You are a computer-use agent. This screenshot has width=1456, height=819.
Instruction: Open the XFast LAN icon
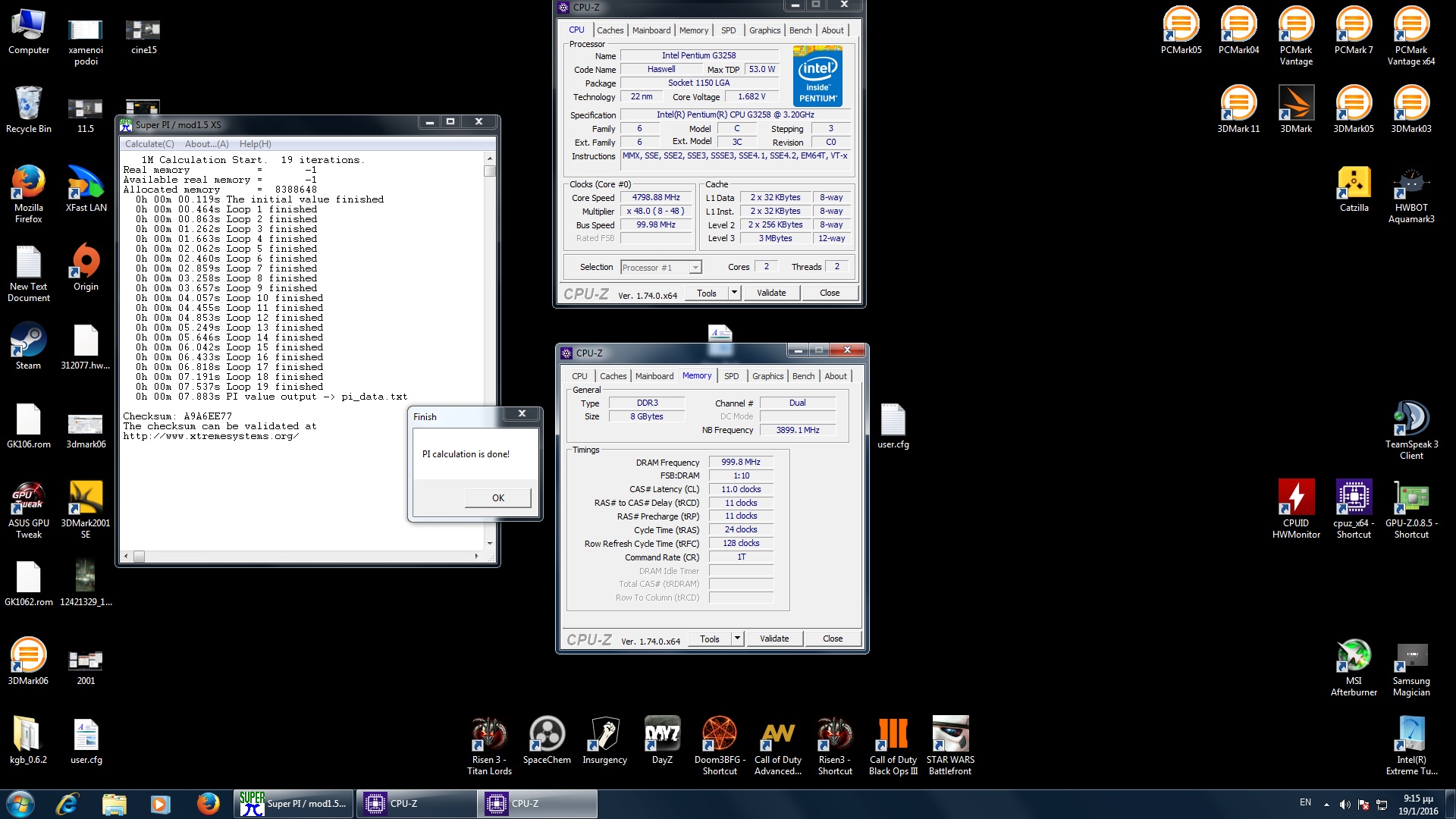tap(86, 187)
